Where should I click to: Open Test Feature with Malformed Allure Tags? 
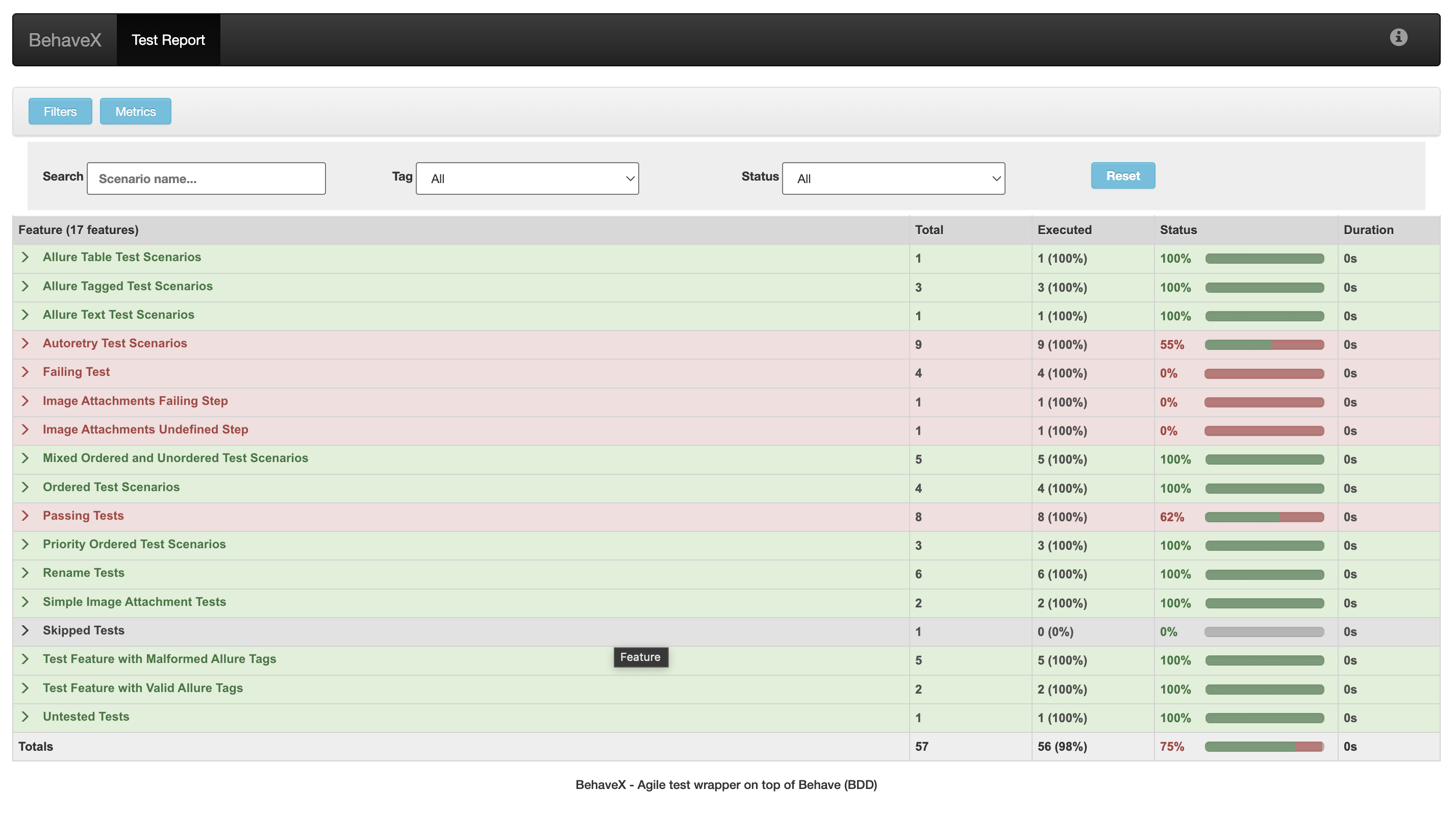[x=159, y=659]
